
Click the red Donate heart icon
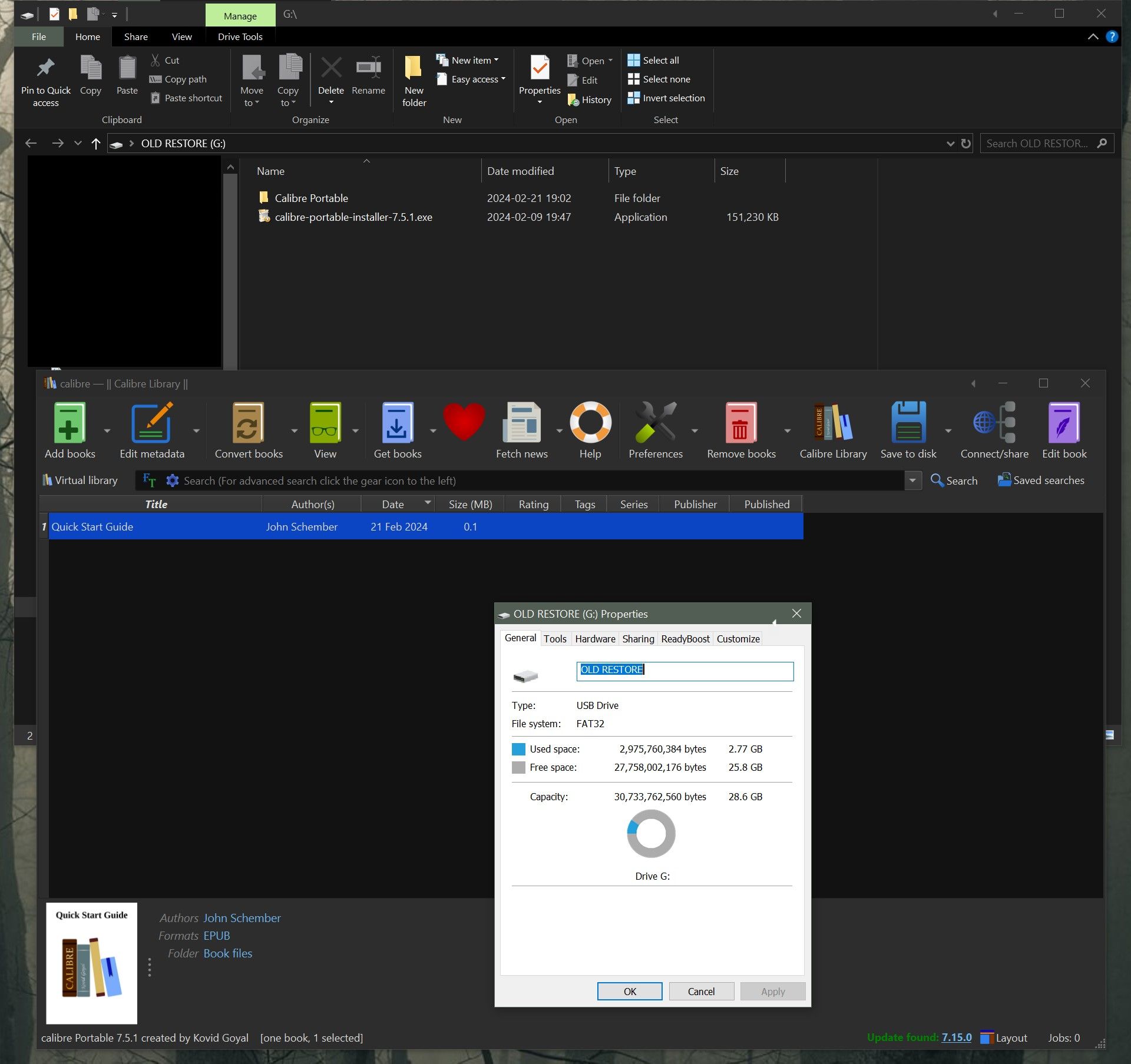[464, 422]
